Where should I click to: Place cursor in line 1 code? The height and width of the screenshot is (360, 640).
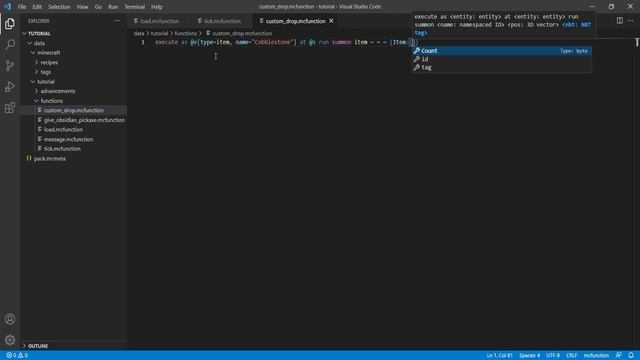point(286,42)
